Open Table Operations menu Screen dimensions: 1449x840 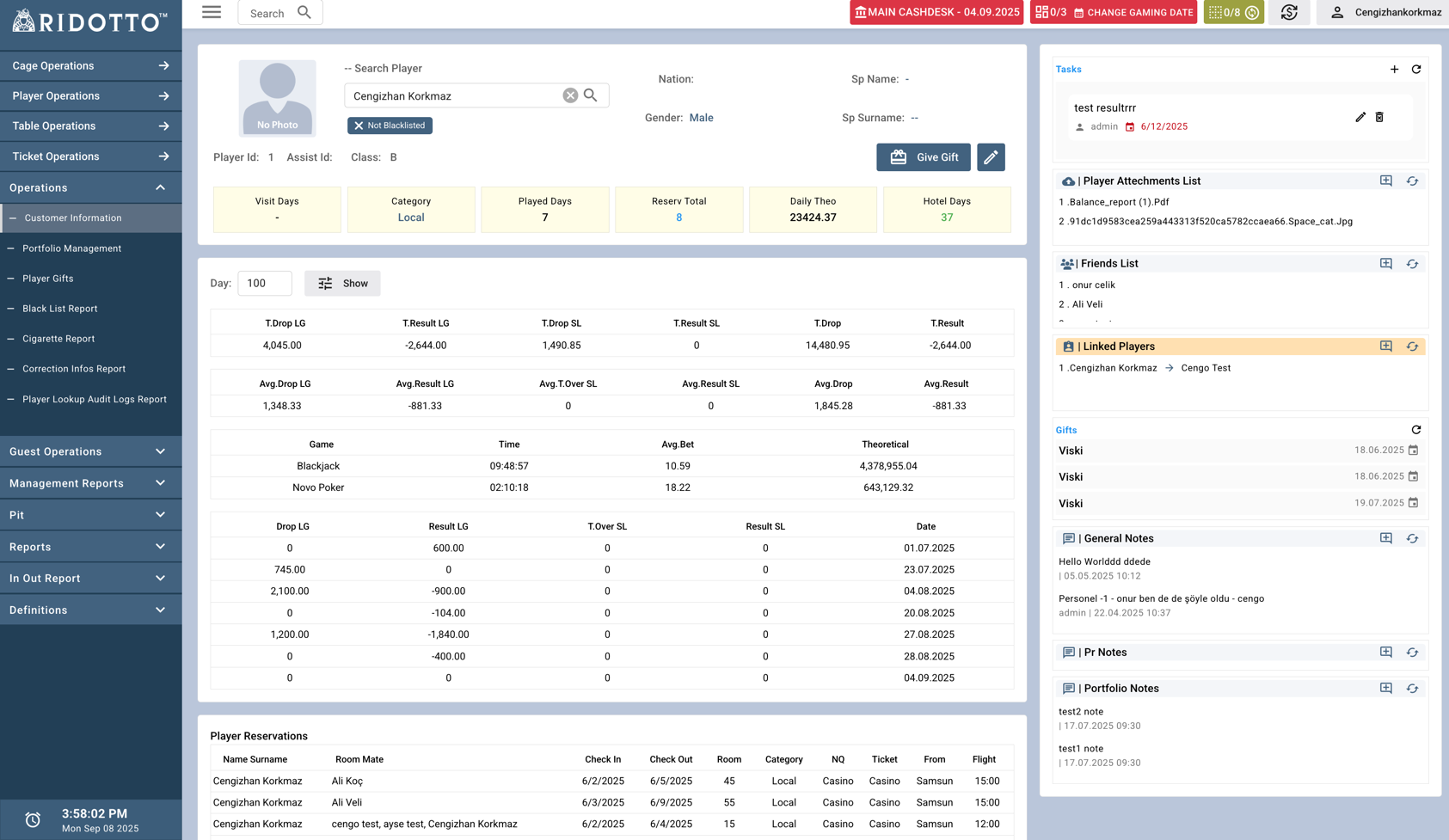pos(90,126)
